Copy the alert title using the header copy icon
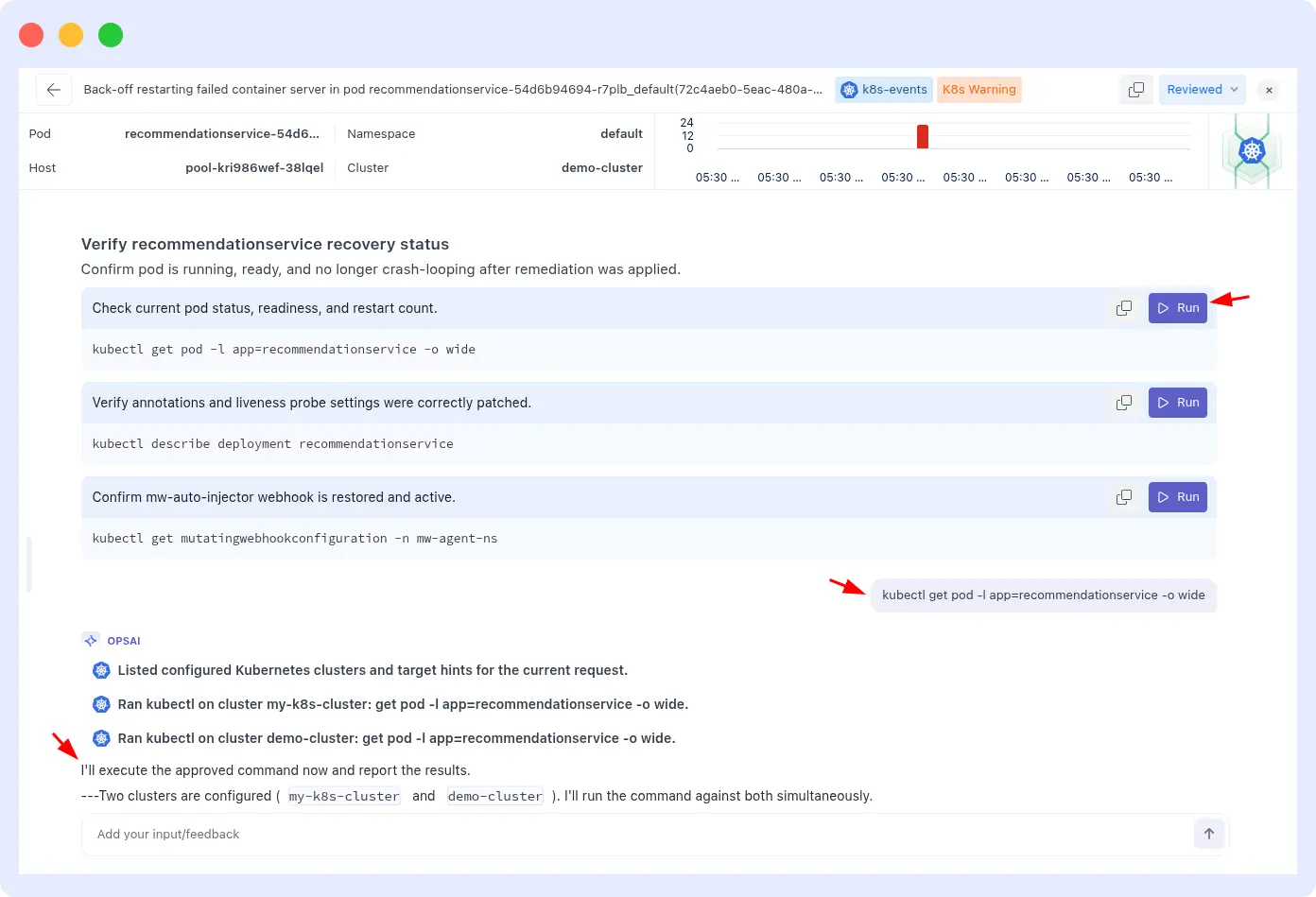The width and height of the screenshot is (1316, 897). [1136, 90]
